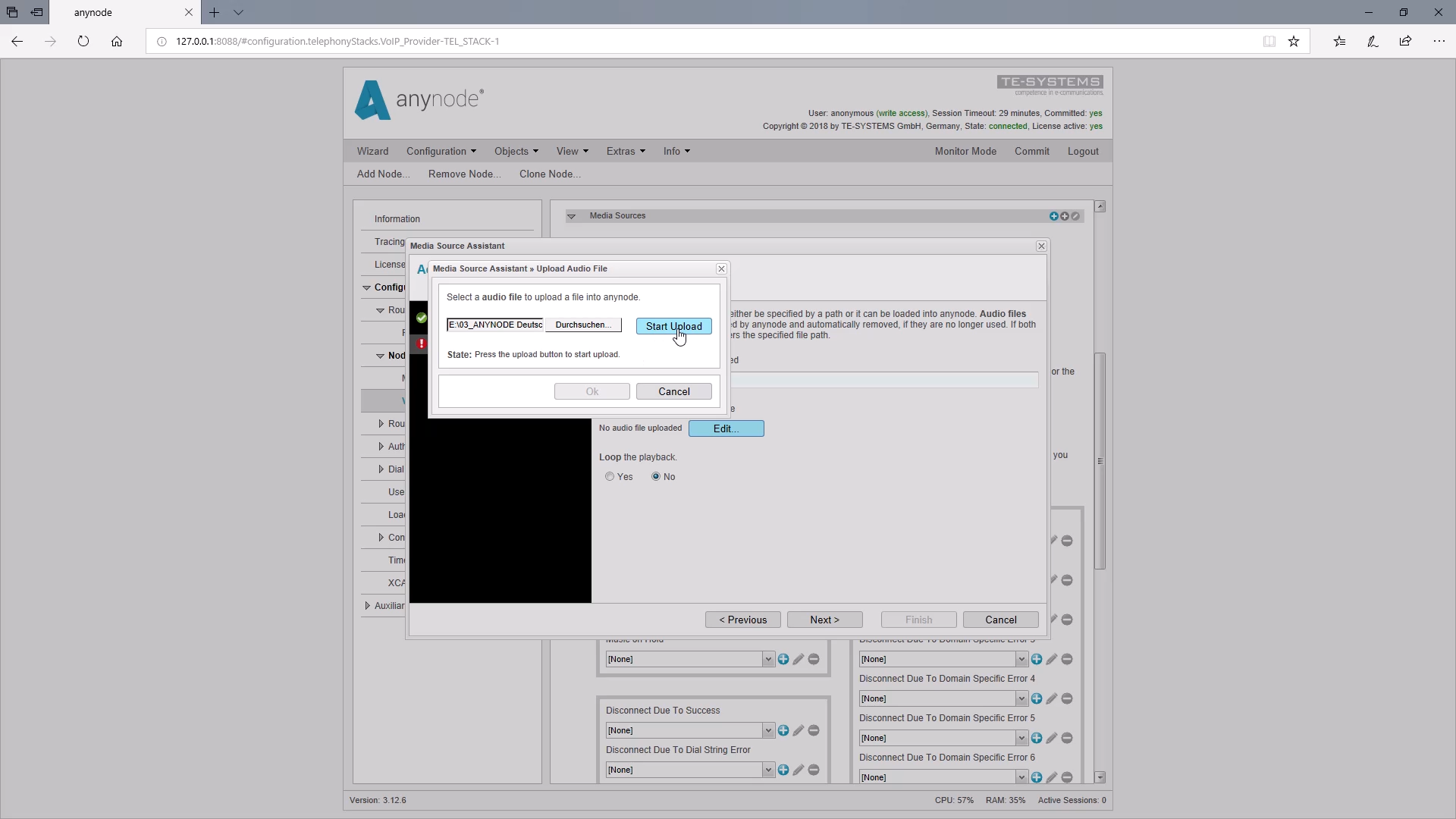The height and width of the screenshot is (819, 1456).
Task: Open the Extras menu
Action: [x=626, y=152]
